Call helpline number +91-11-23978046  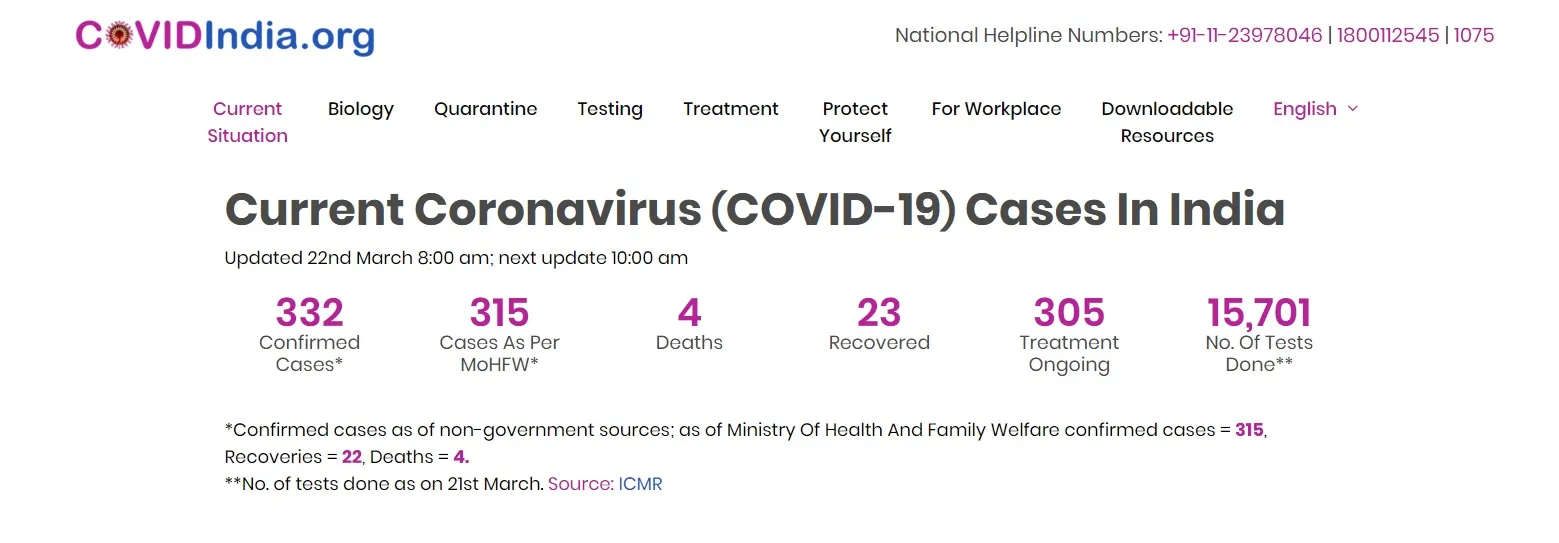pos(1245,35)
